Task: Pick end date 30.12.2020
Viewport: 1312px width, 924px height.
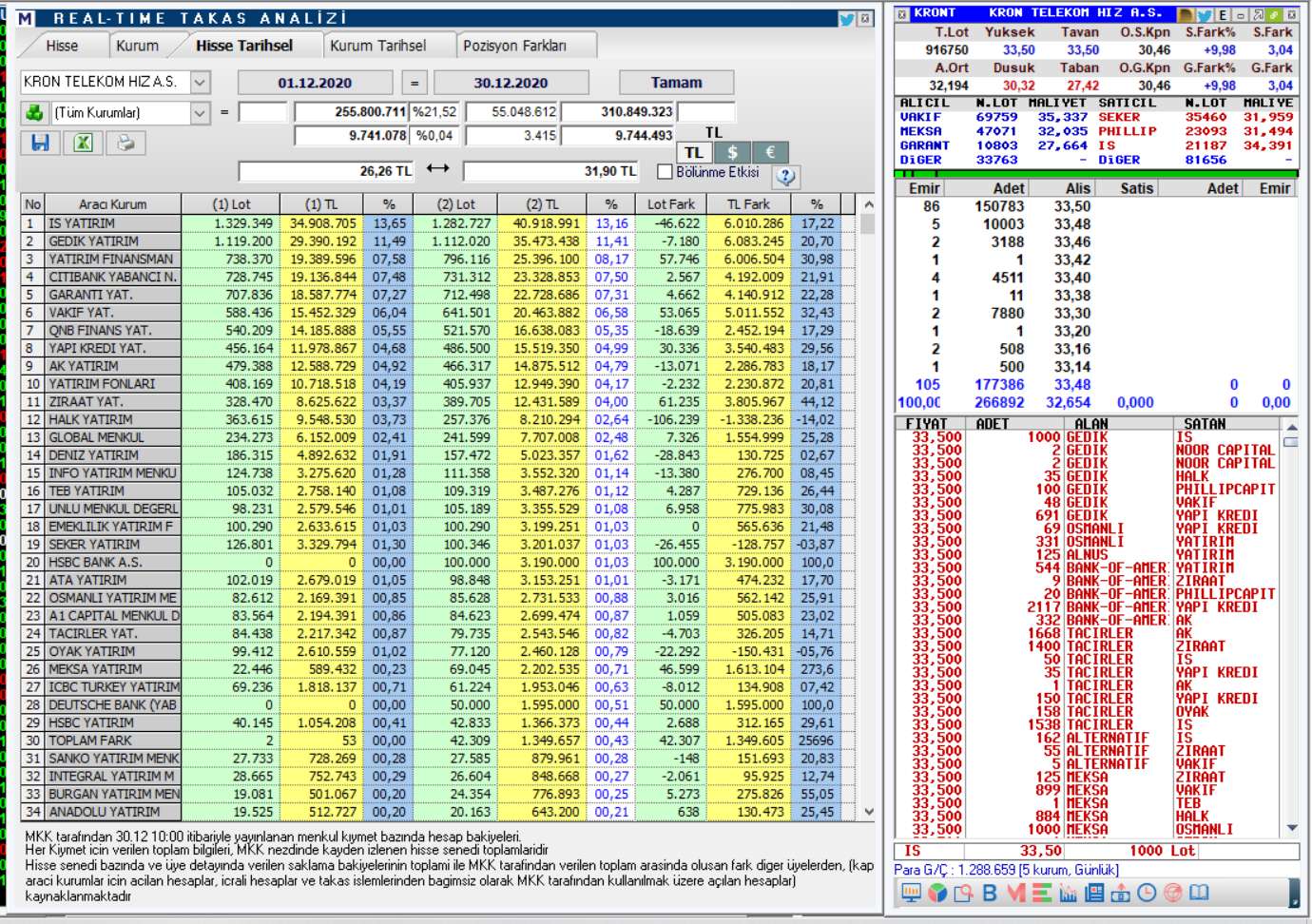Action: click(511, 83)
